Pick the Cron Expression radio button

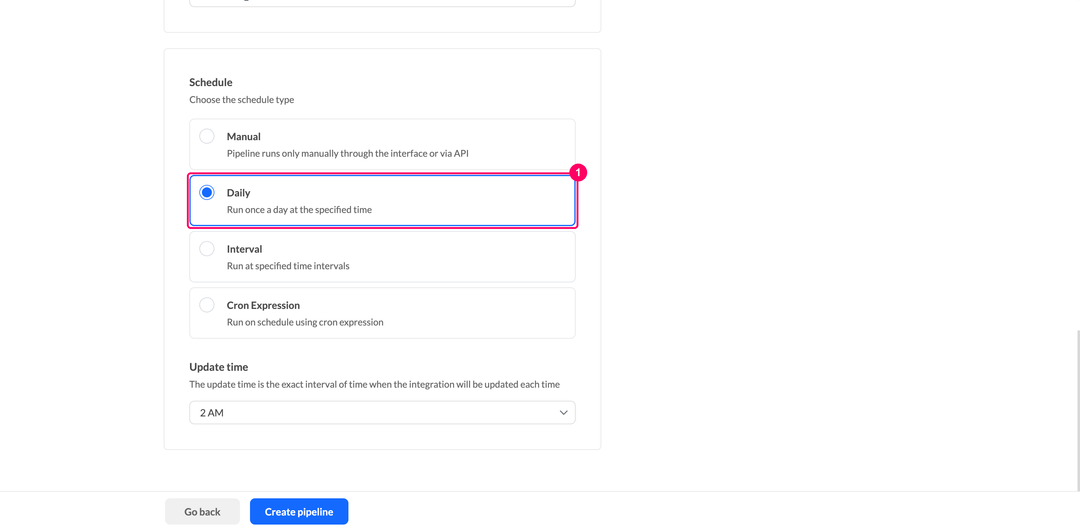point(207,305)
